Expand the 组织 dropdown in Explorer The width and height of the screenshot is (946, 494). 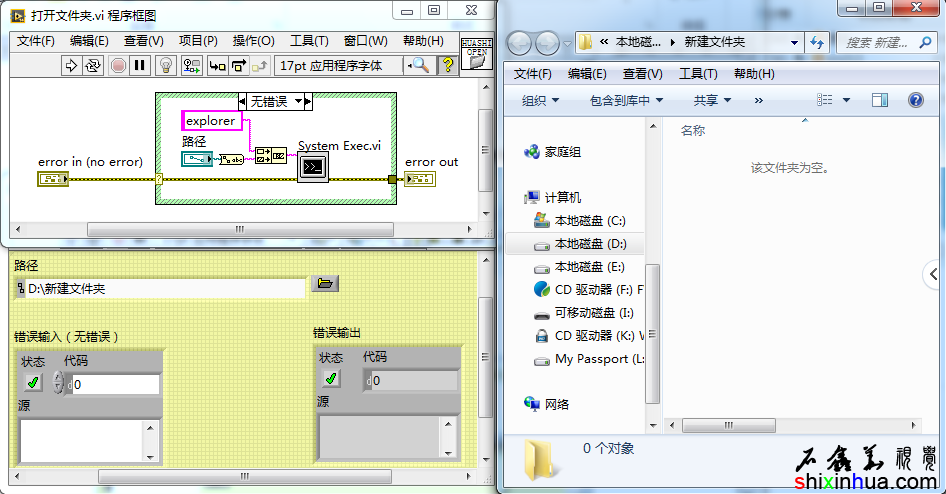coord(540,100)
